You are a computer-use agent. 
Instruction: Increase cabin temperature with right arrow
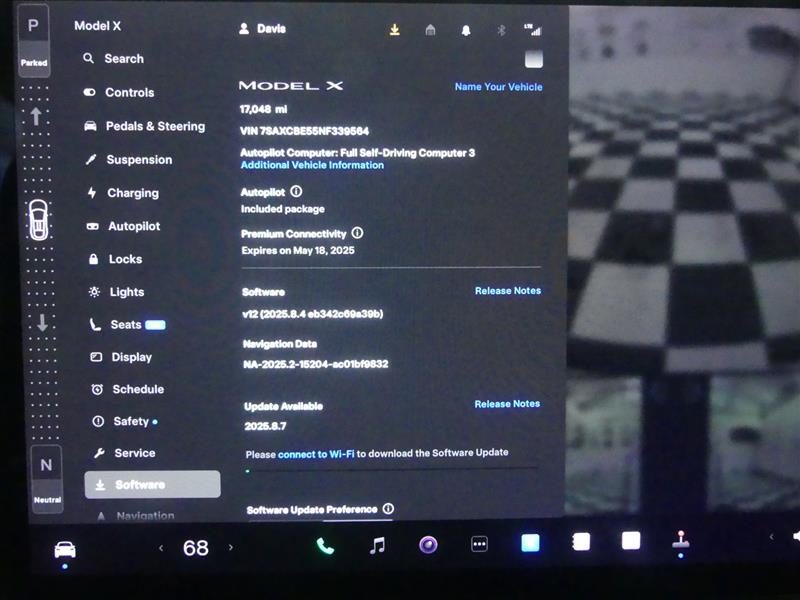tap(231, 547)
